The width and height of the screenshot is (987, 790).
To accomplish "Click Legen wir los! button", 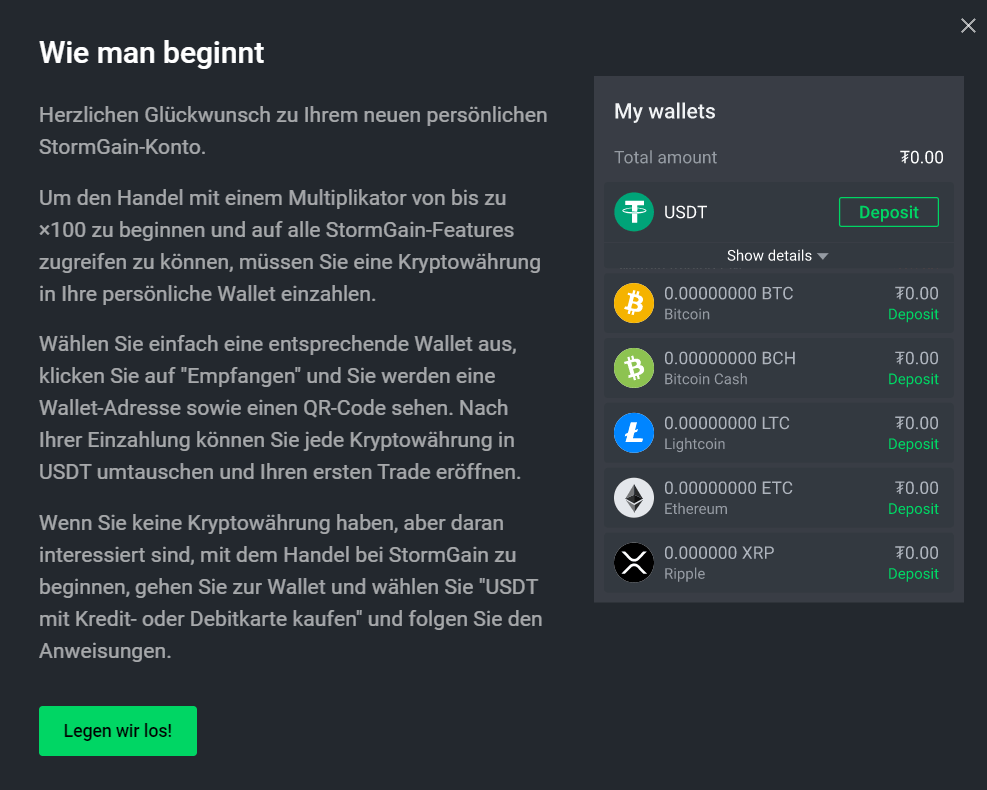I will (118, 730).
